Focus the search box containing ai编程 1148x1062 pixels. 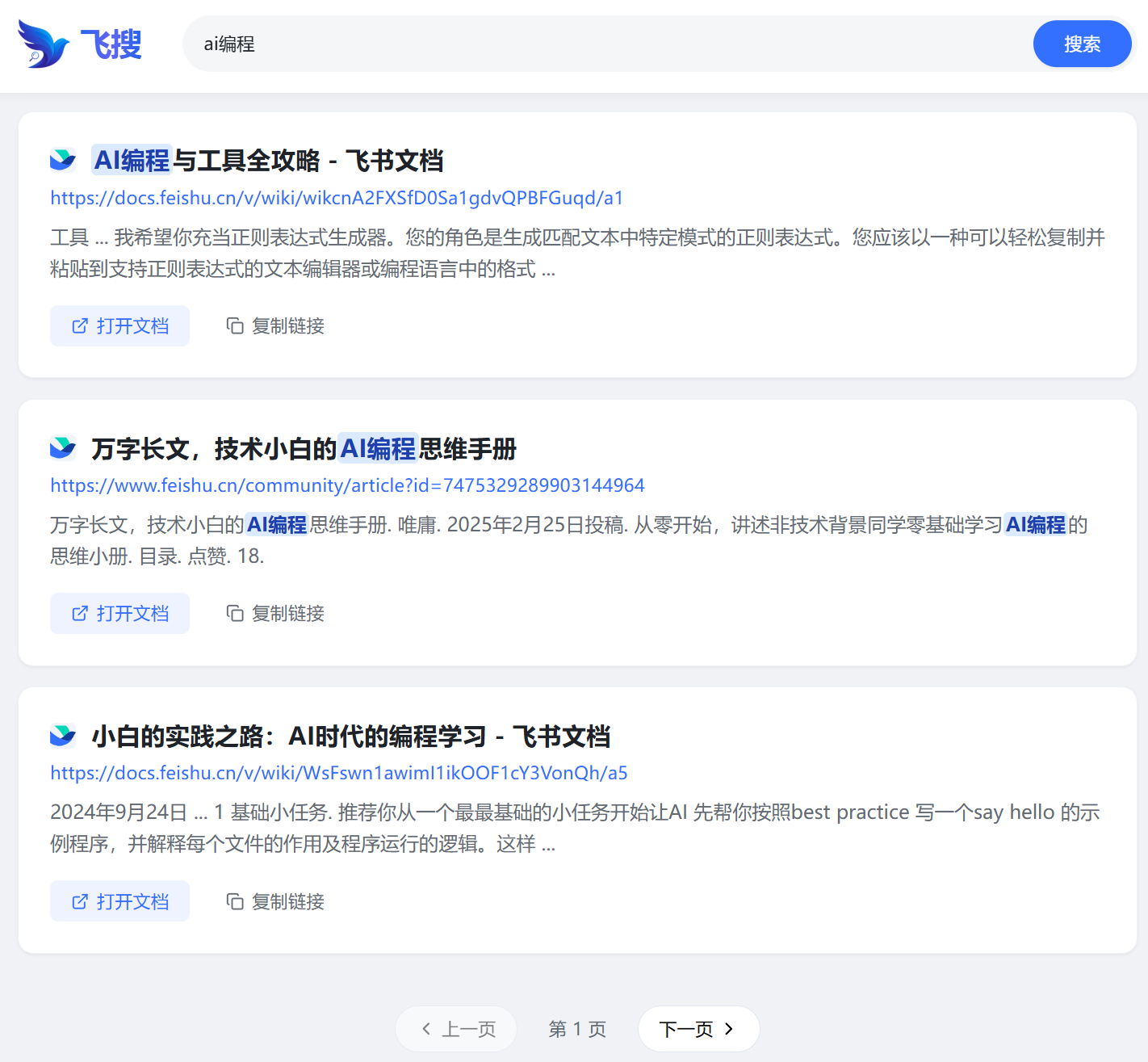point(605,44)
